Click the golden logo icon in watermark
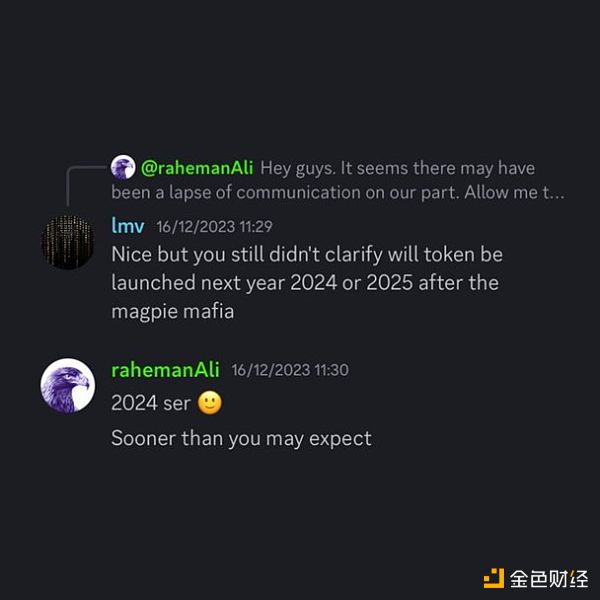 (494, 578)
